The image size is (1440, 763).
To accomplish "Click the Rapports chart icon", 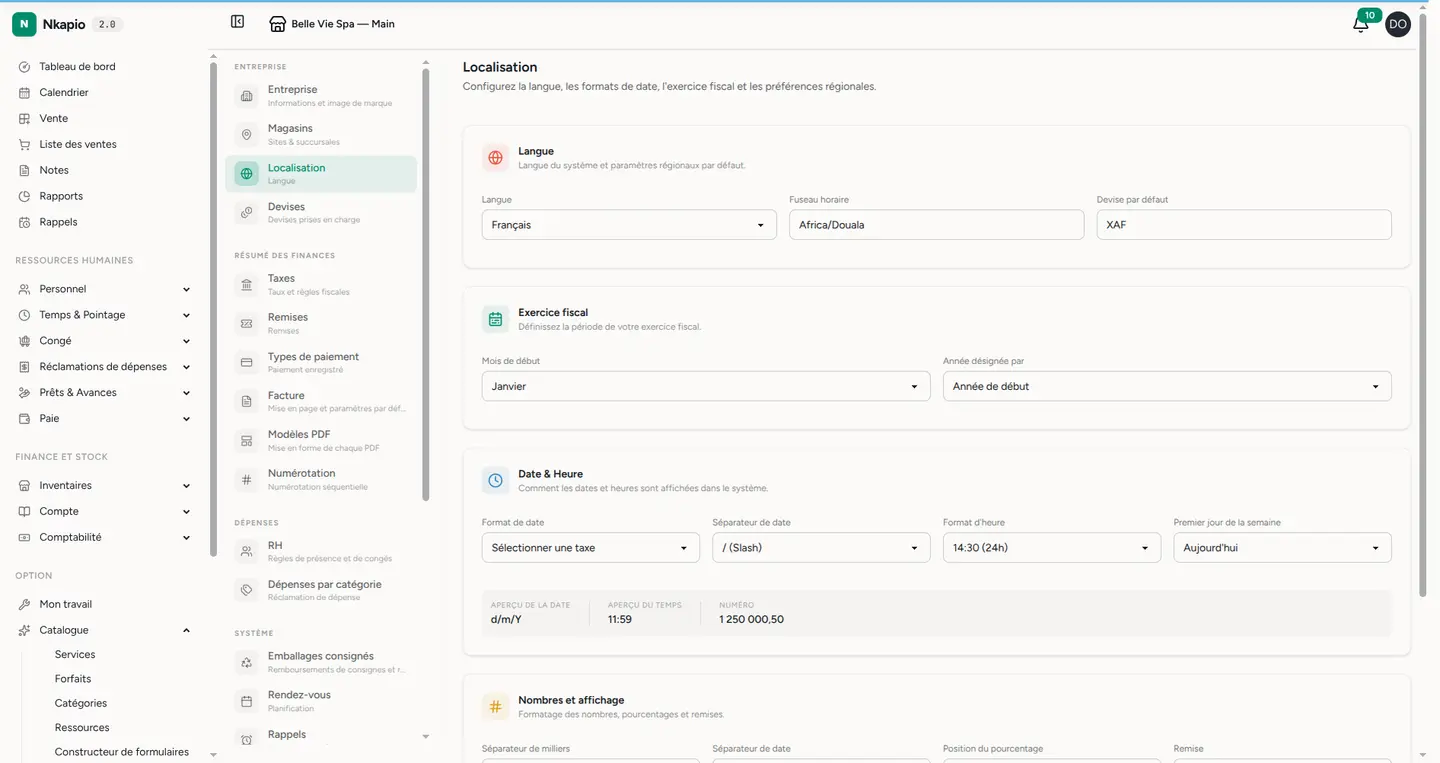I will pos(25,197).
